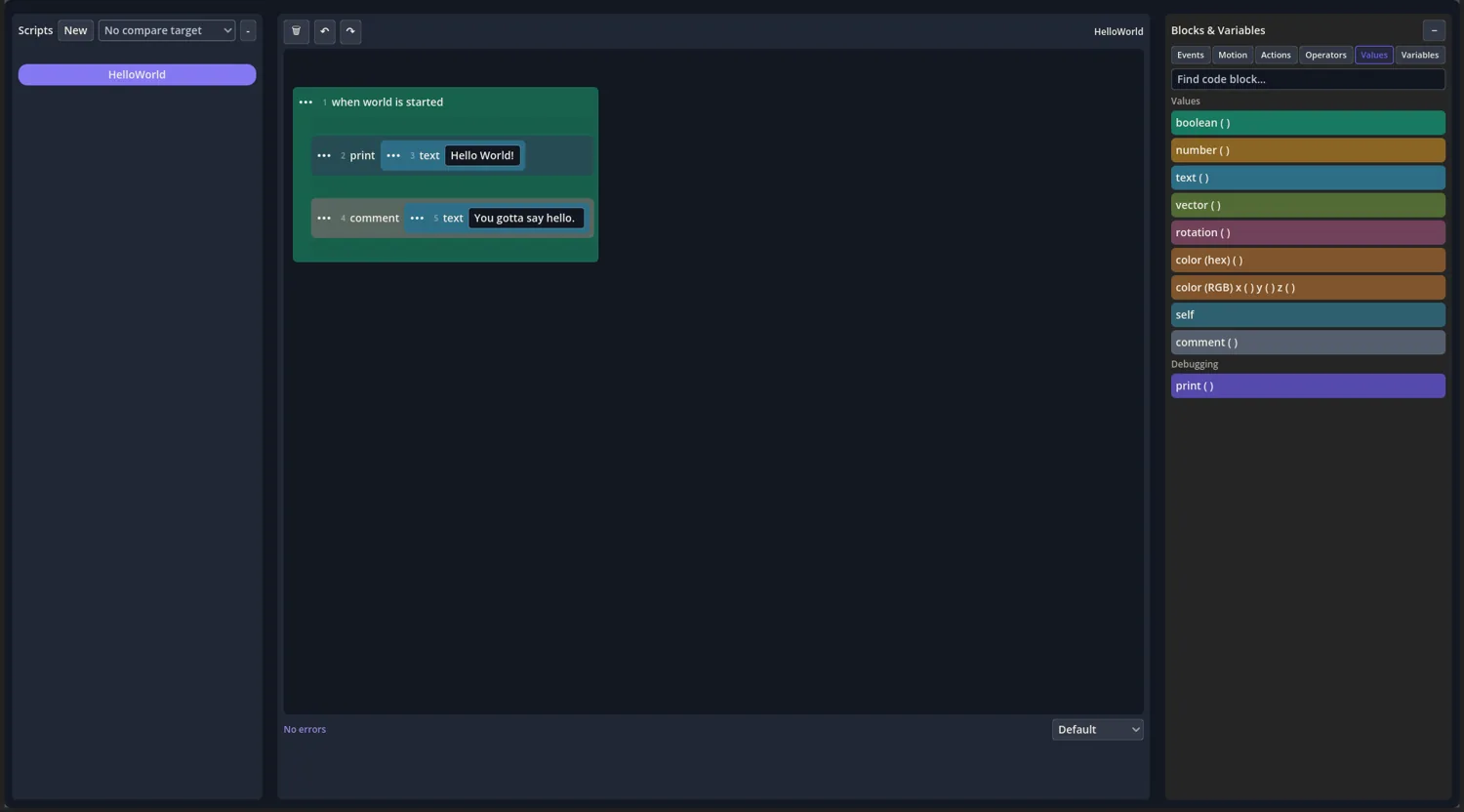Pick the 'rotation ( )' block

click(x=1308, y=232)
